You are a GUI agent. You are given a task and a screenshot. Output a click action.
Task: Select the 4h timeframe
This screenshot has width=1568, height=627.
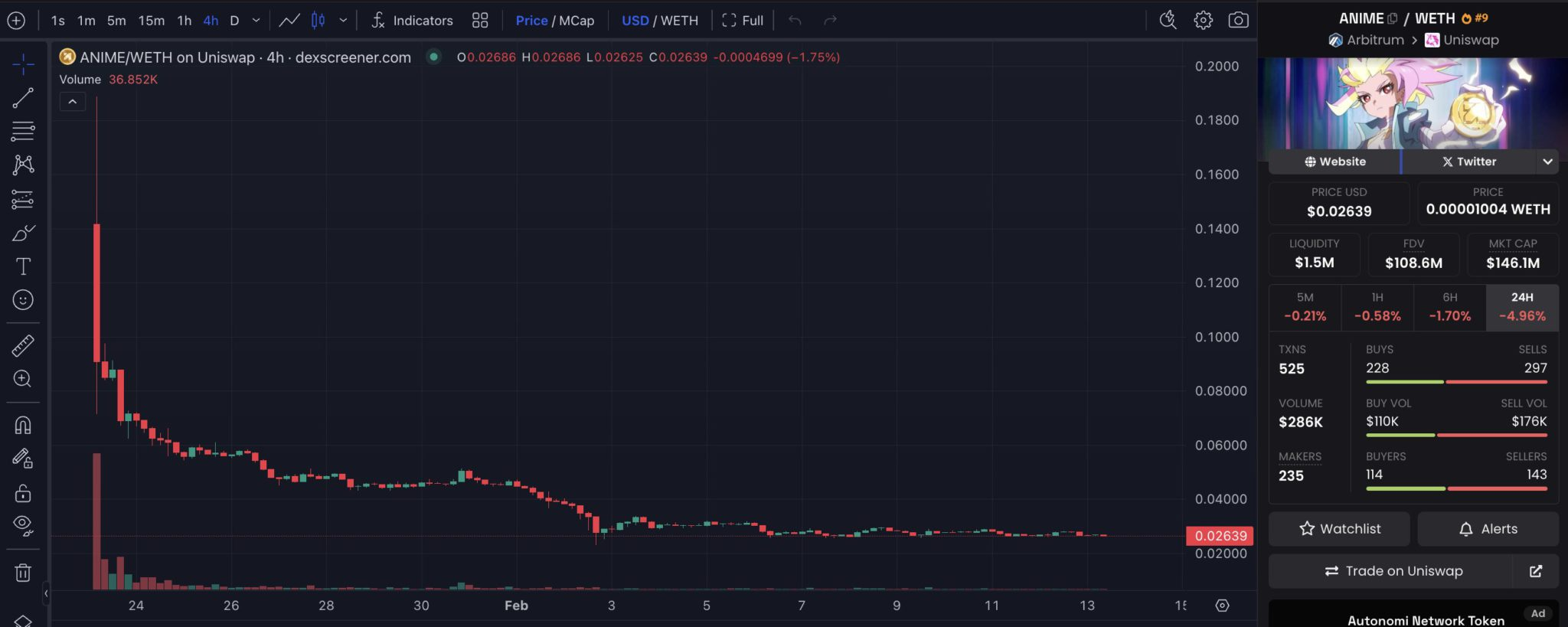pos(211,21)
